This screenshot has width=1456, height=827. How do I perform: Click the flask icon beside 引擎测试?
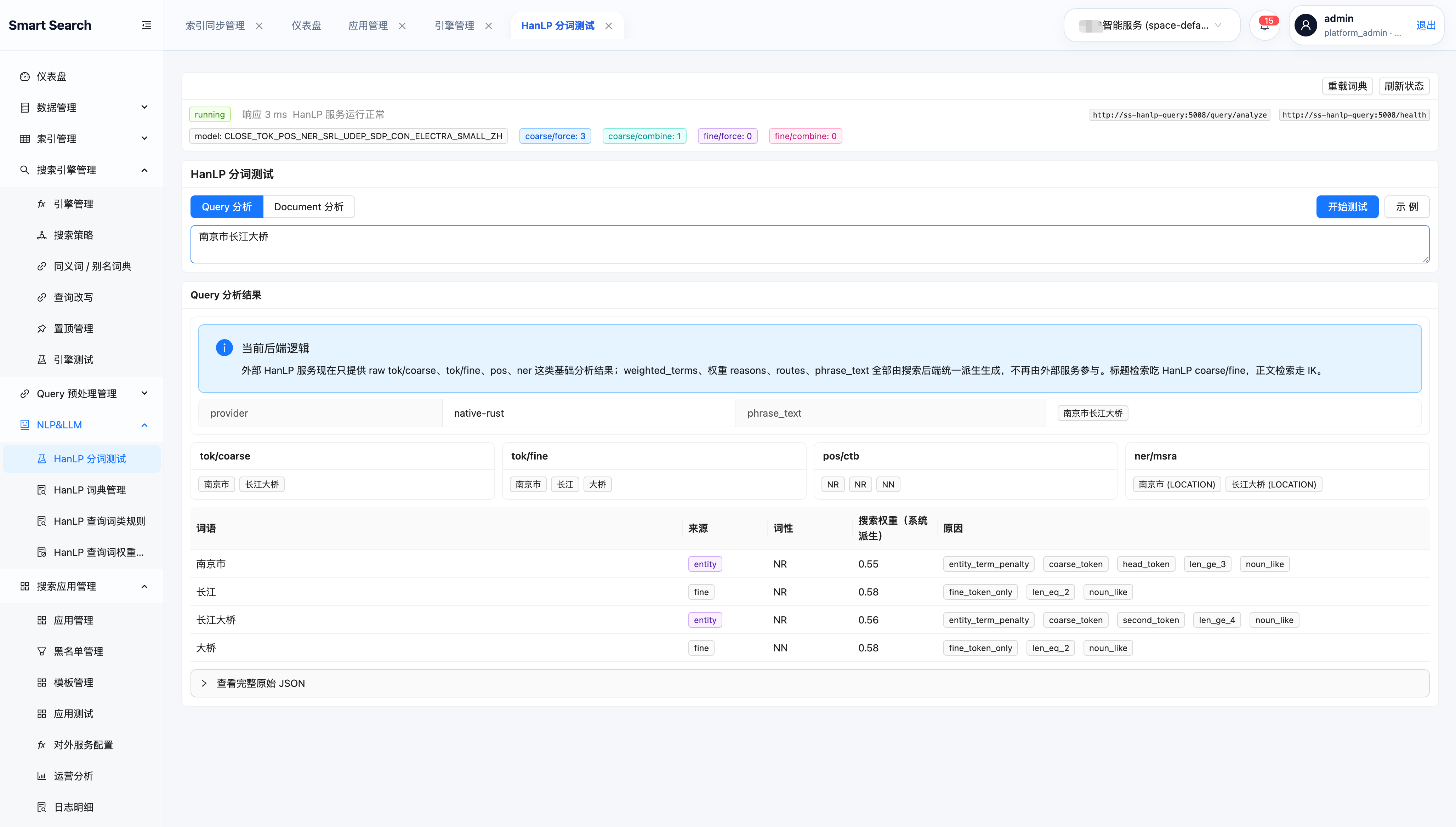click(x=41, y=360)
